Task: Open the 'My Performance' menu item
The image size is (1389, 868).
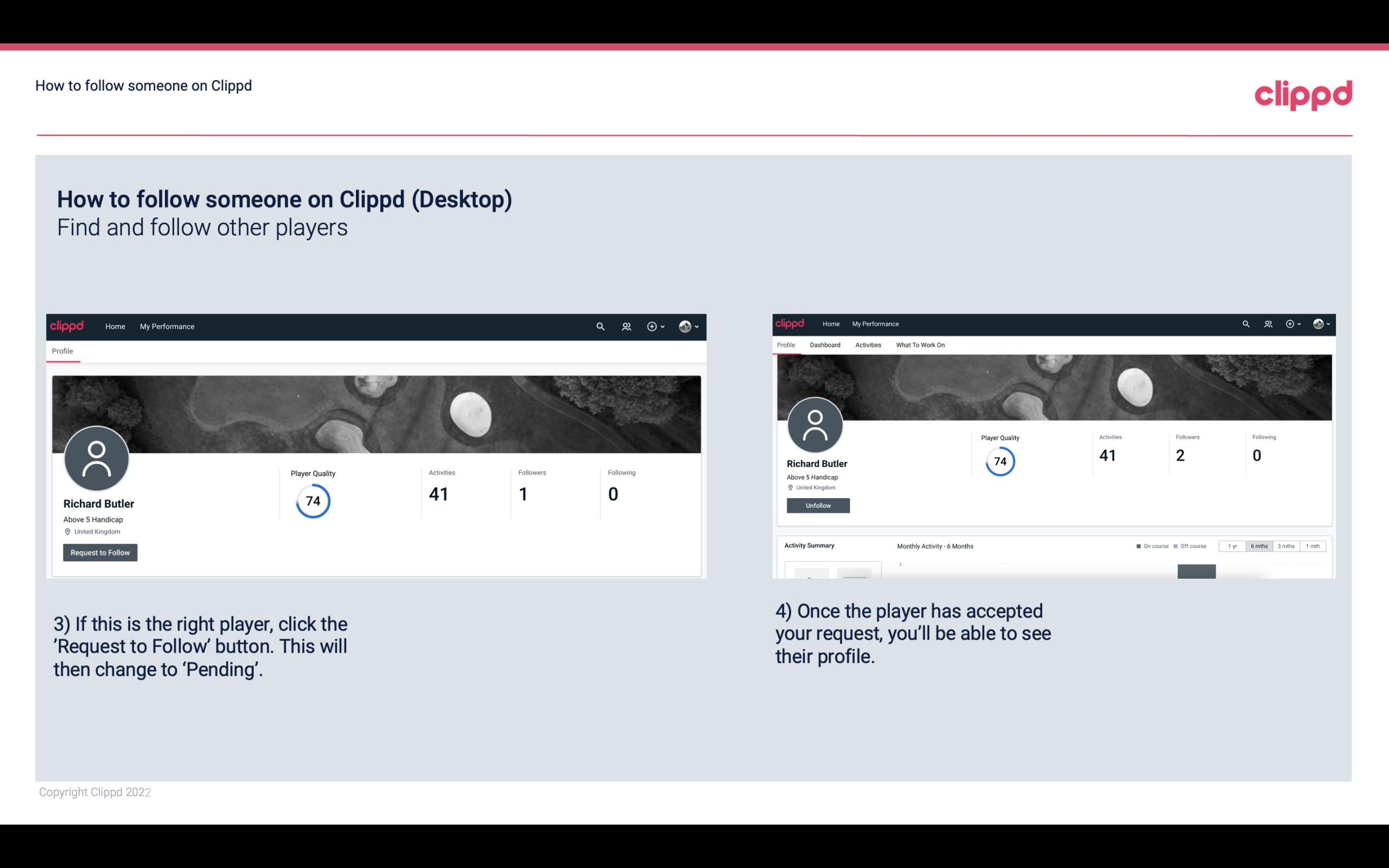Action: point(167,326)
